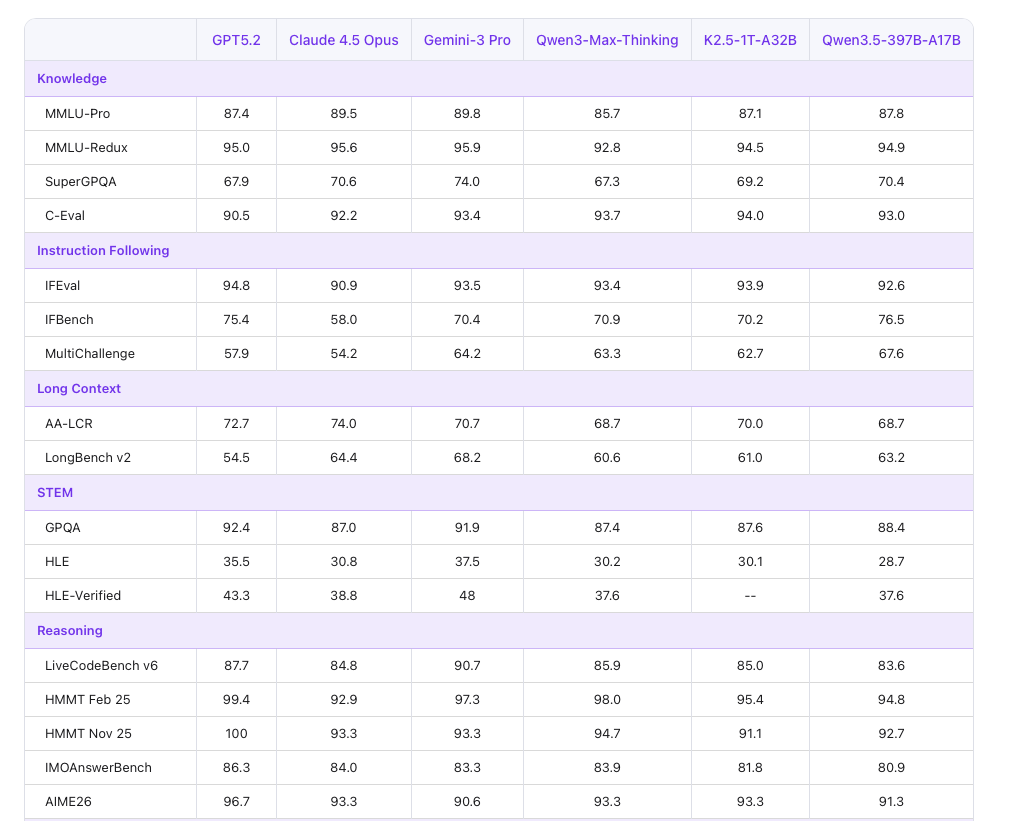Click the Knowledge section heading

[72, 78]
